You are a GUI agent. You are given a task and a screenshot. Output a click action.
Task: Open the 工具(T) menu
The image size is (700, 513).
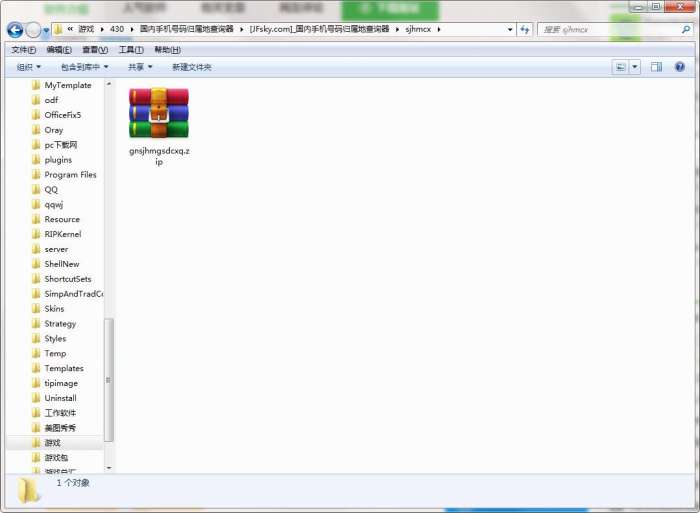[x=131, y=50]
